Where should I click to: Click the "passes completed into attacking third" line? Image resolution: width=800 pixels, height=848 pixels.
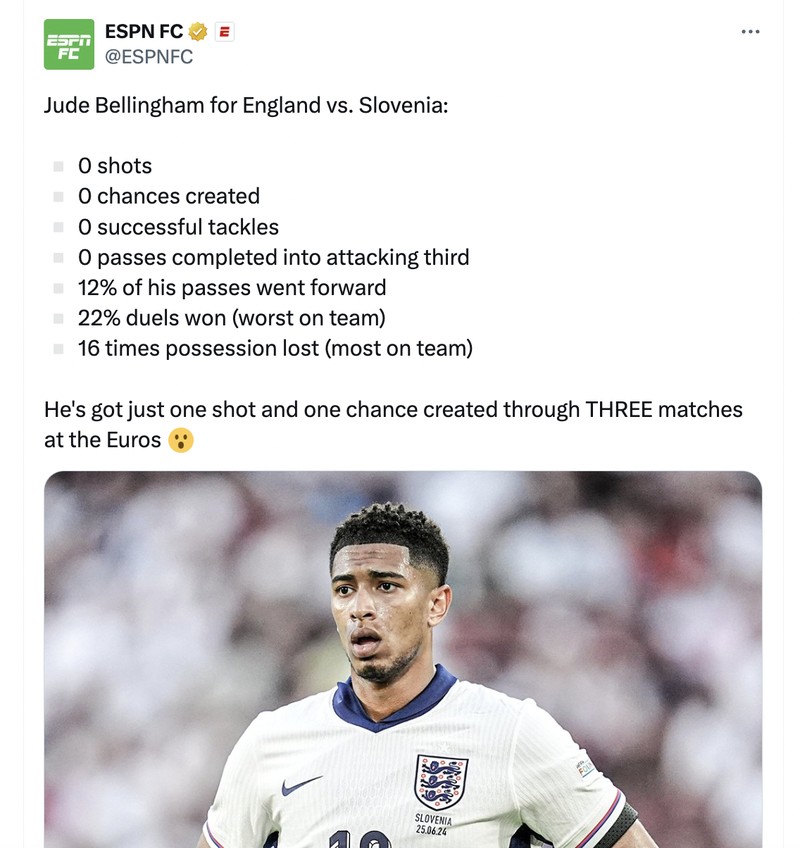click(x=273, y=257)
